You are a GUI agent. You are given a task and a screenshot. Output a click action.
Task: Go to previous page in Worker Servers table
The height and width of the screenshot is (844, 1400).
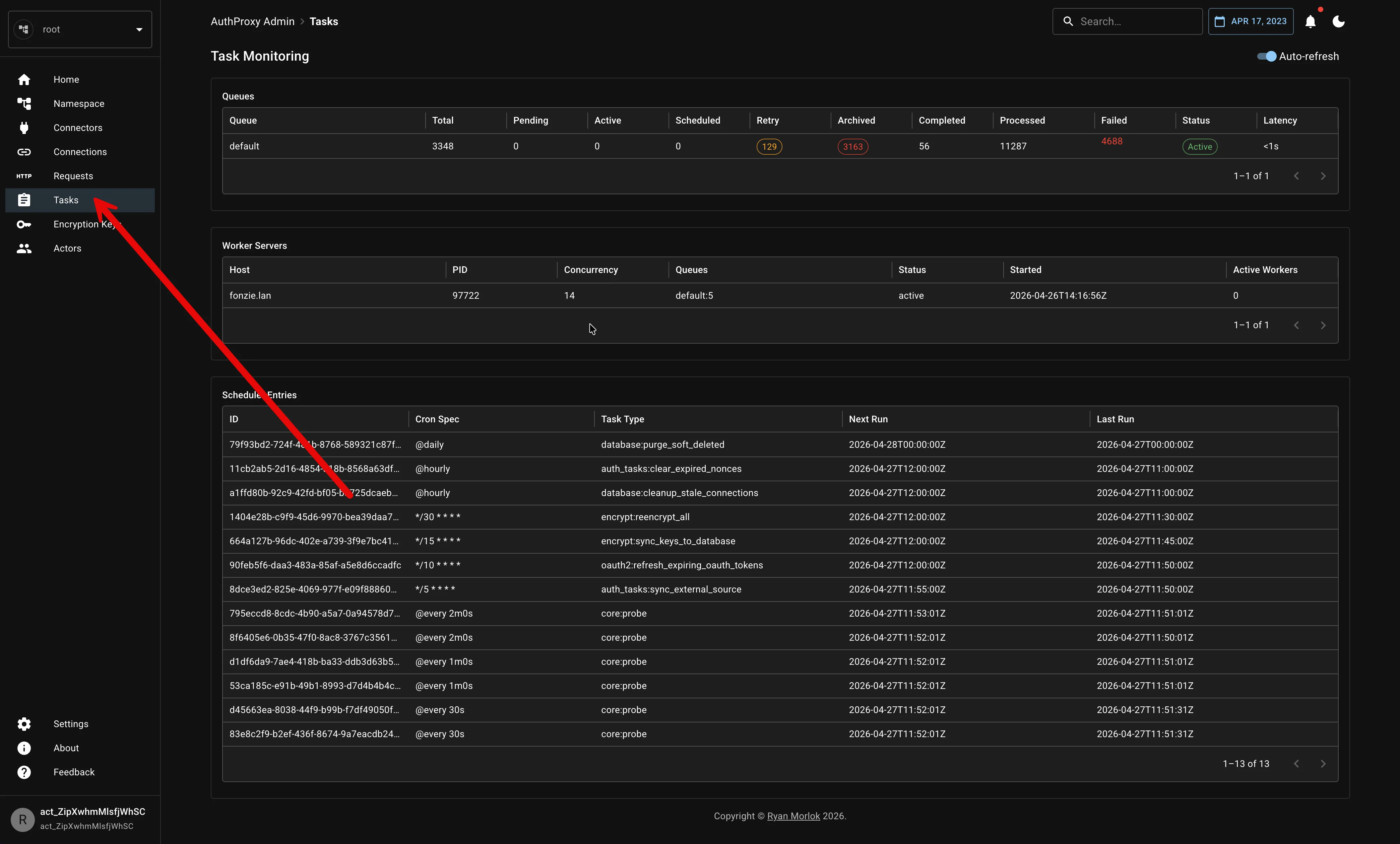click(x=1296, y=326)
